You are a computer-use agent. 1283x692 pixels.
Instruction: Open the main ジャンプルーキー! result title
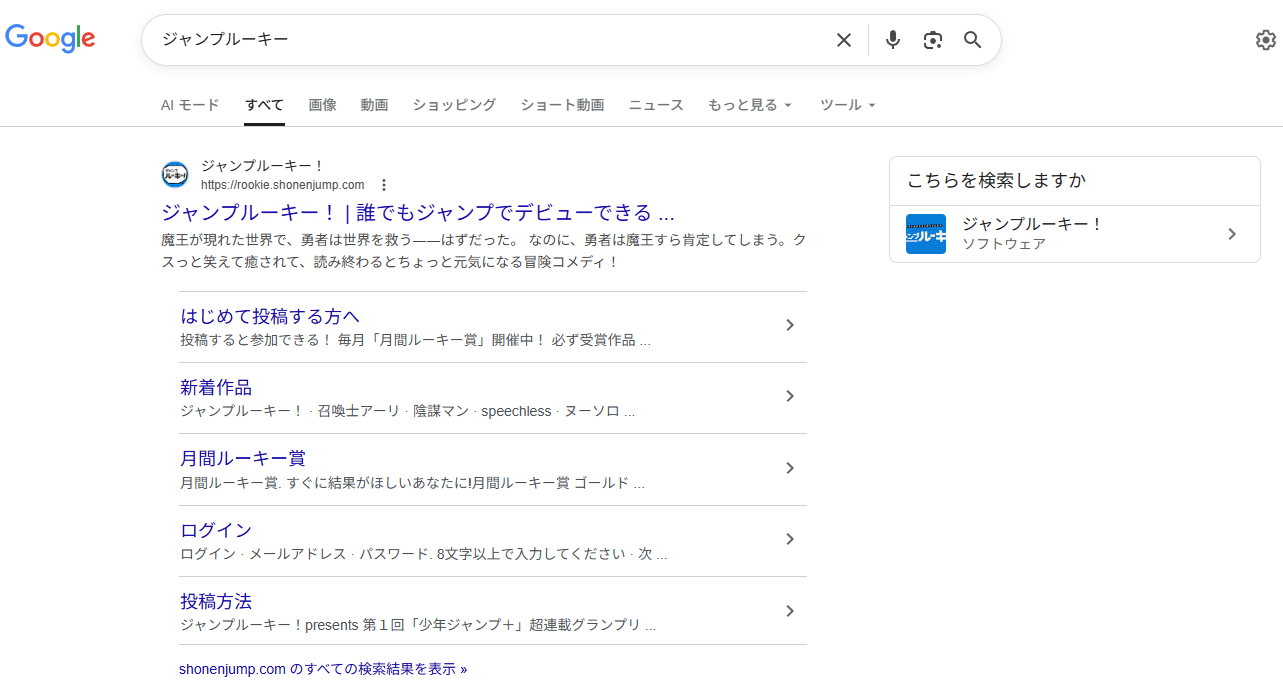tap(417, 212)
